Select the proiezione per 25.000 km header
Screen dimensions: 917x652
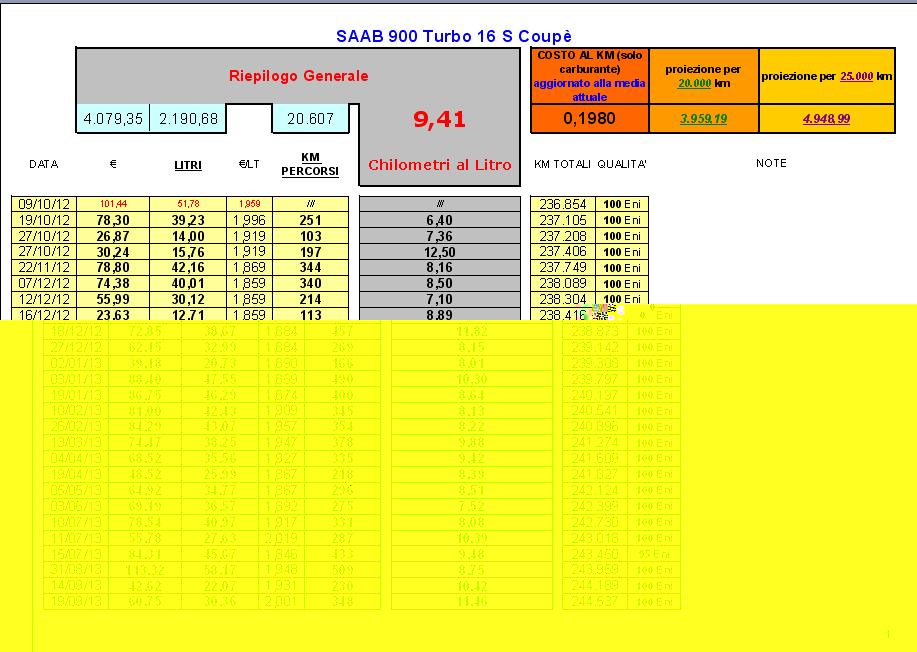(x=827, y=76)
